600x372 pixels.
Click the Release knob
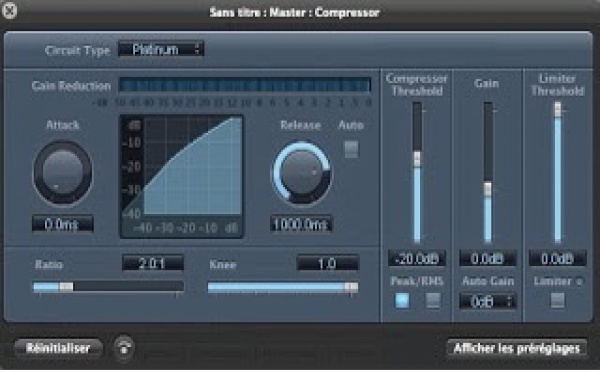click(x=302, y=174)
